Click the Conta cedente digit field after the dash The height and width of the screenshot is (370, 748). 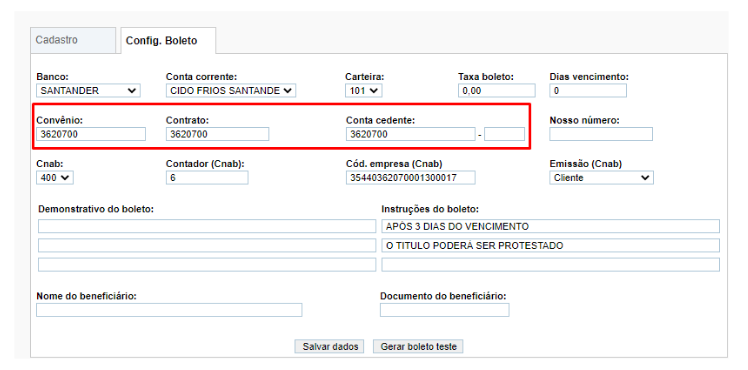(504, 134)
